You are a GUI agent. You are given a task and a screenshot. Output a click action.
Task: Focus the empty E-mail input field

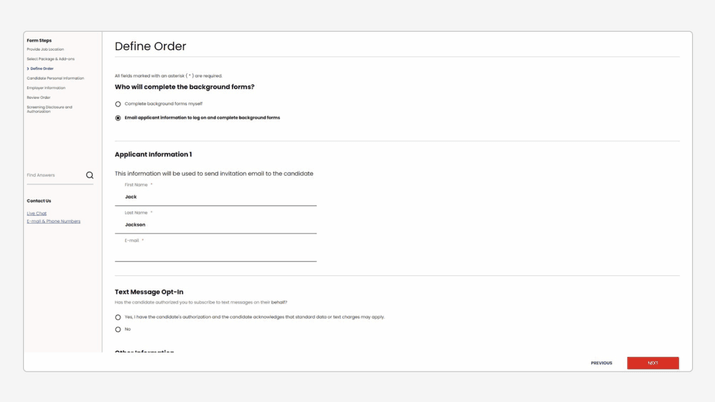(215, 253)
